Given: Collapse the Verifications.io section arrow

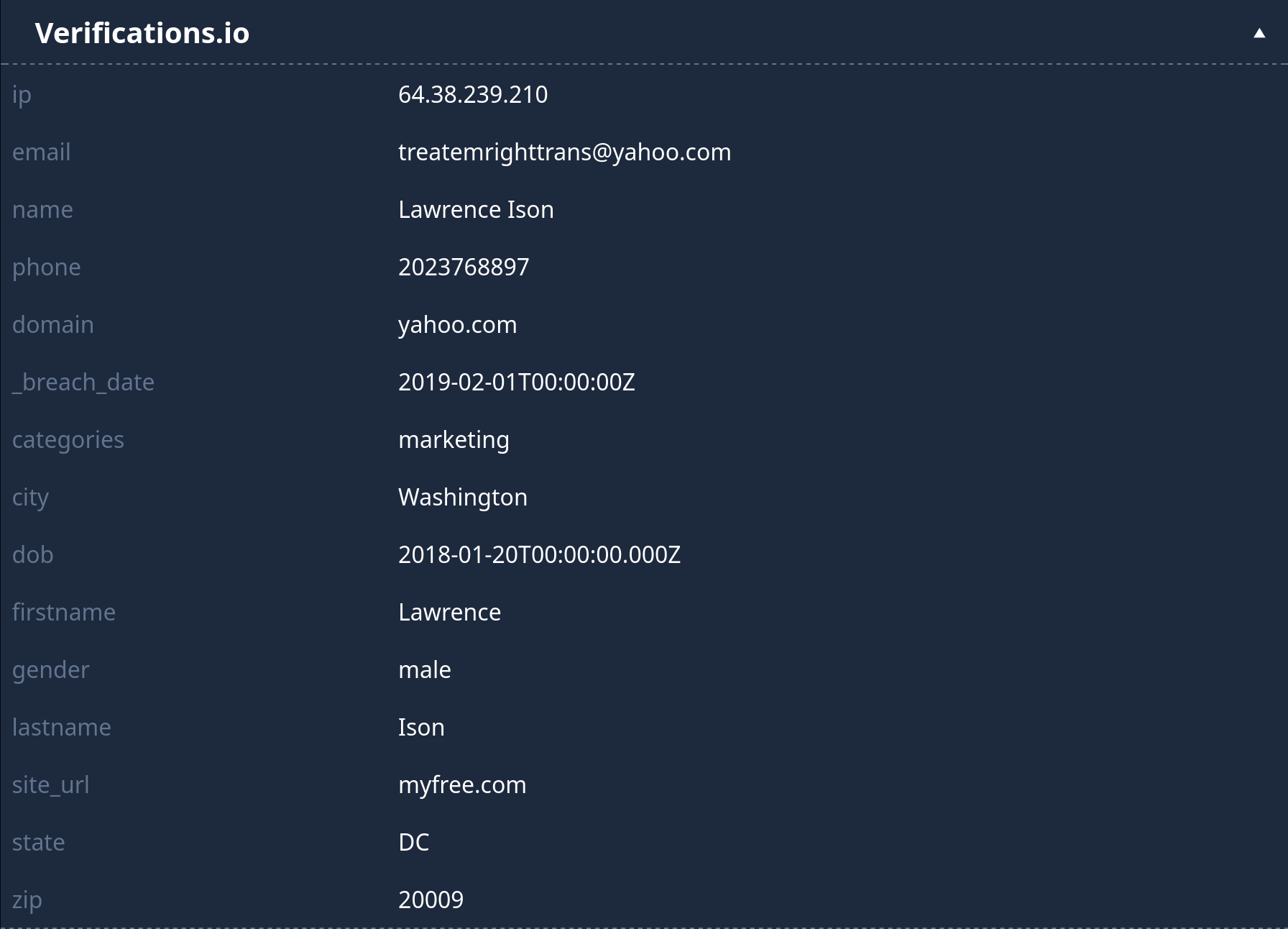Looking at the screenshot, I should 1259,33.
